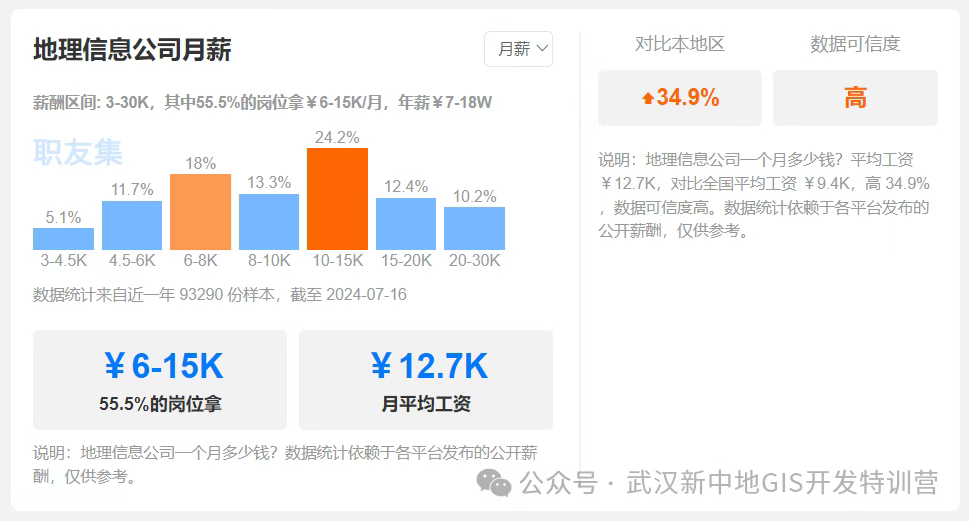969x521 pixels.
Task: Click the 高 data reliability box
Action: click(x=855, y=98)
